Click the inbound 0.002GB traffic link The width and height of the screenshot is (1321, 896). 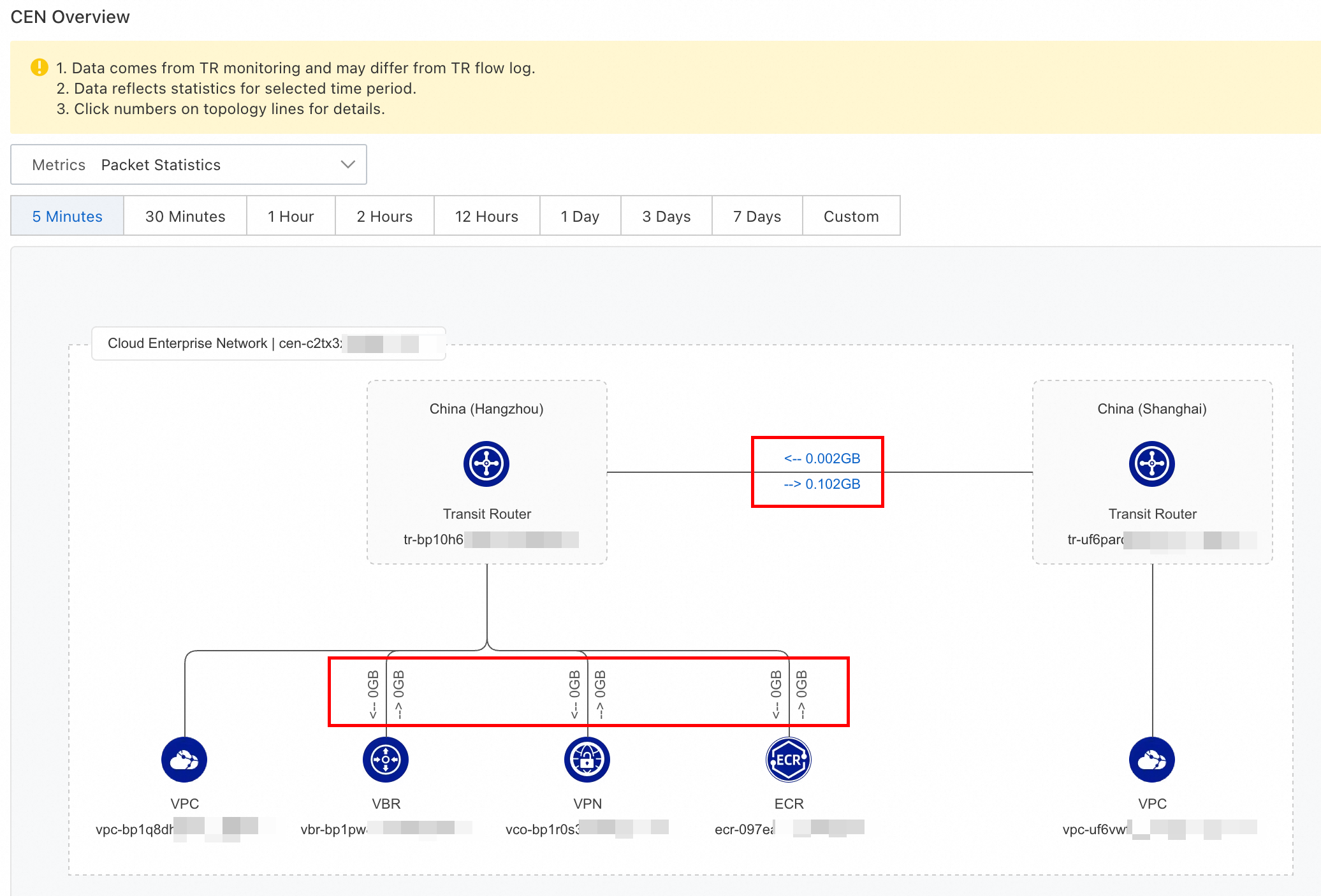coord(822,458)
